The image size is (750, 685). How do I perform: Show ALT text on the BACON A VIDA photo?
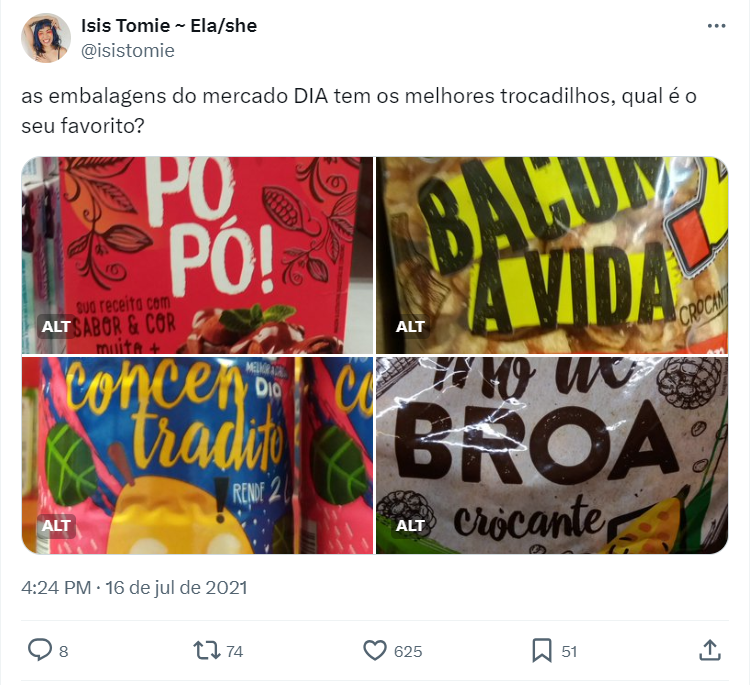[410, 327]
